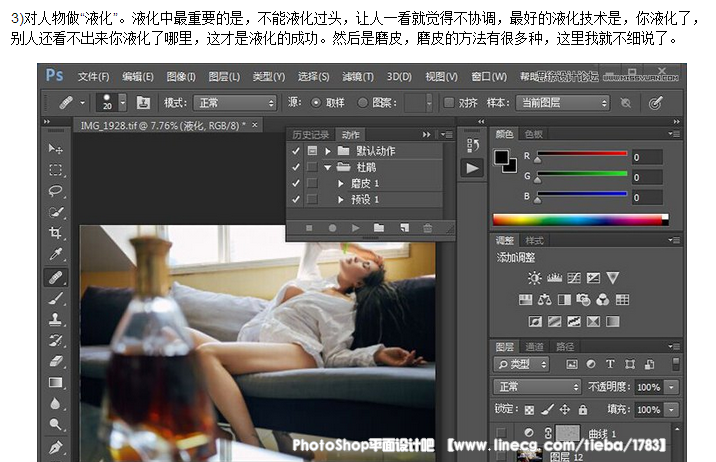Switch to the 历史记录 tab
This screenshot has height=462, width=716.
[311, 135]
